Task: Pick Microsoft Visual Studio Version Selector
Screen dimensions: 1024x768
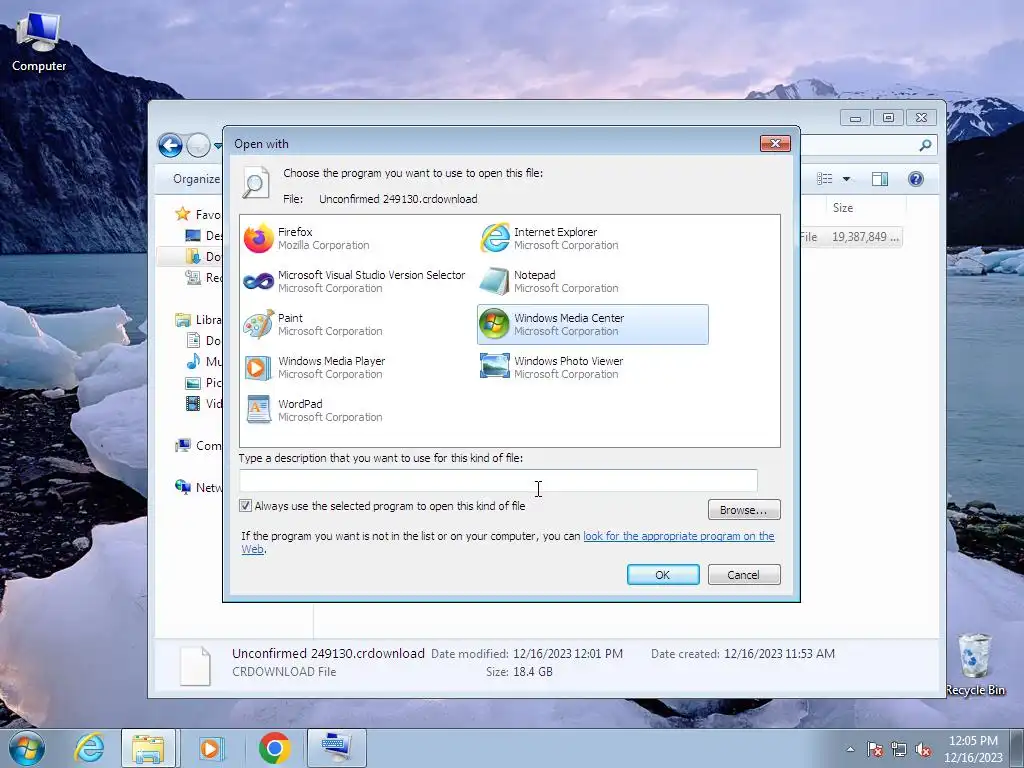Action: point(355,281)
